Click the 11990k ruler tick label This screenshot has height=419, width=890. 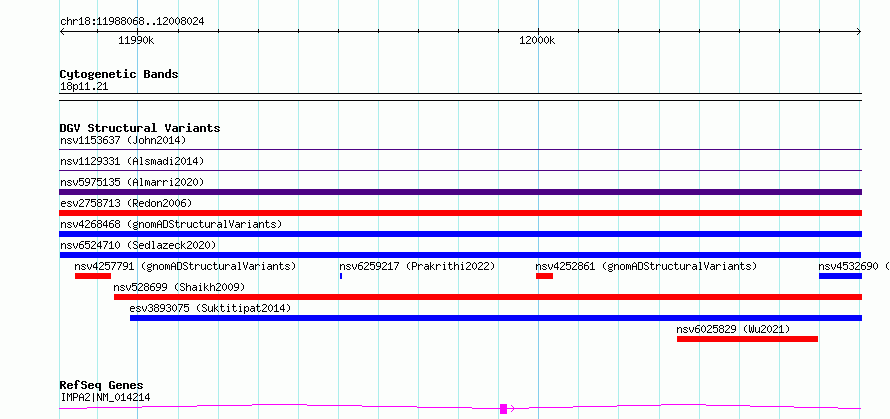tap(136, 40)
